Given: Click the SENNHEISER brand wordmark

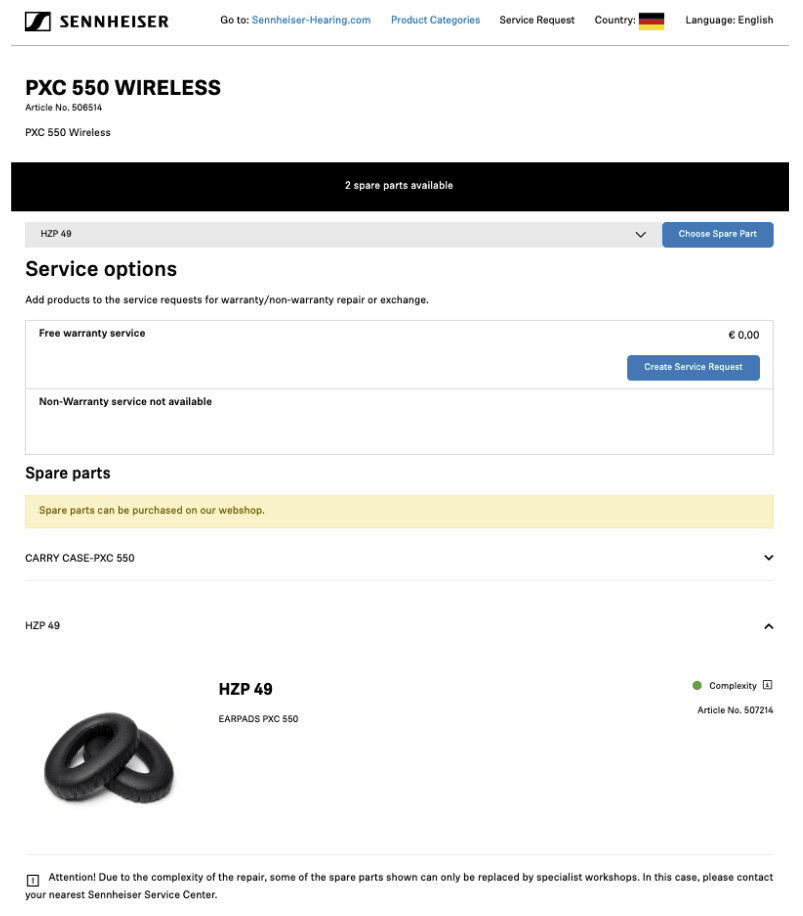Looking at the screenshot, I should point(114,22).
